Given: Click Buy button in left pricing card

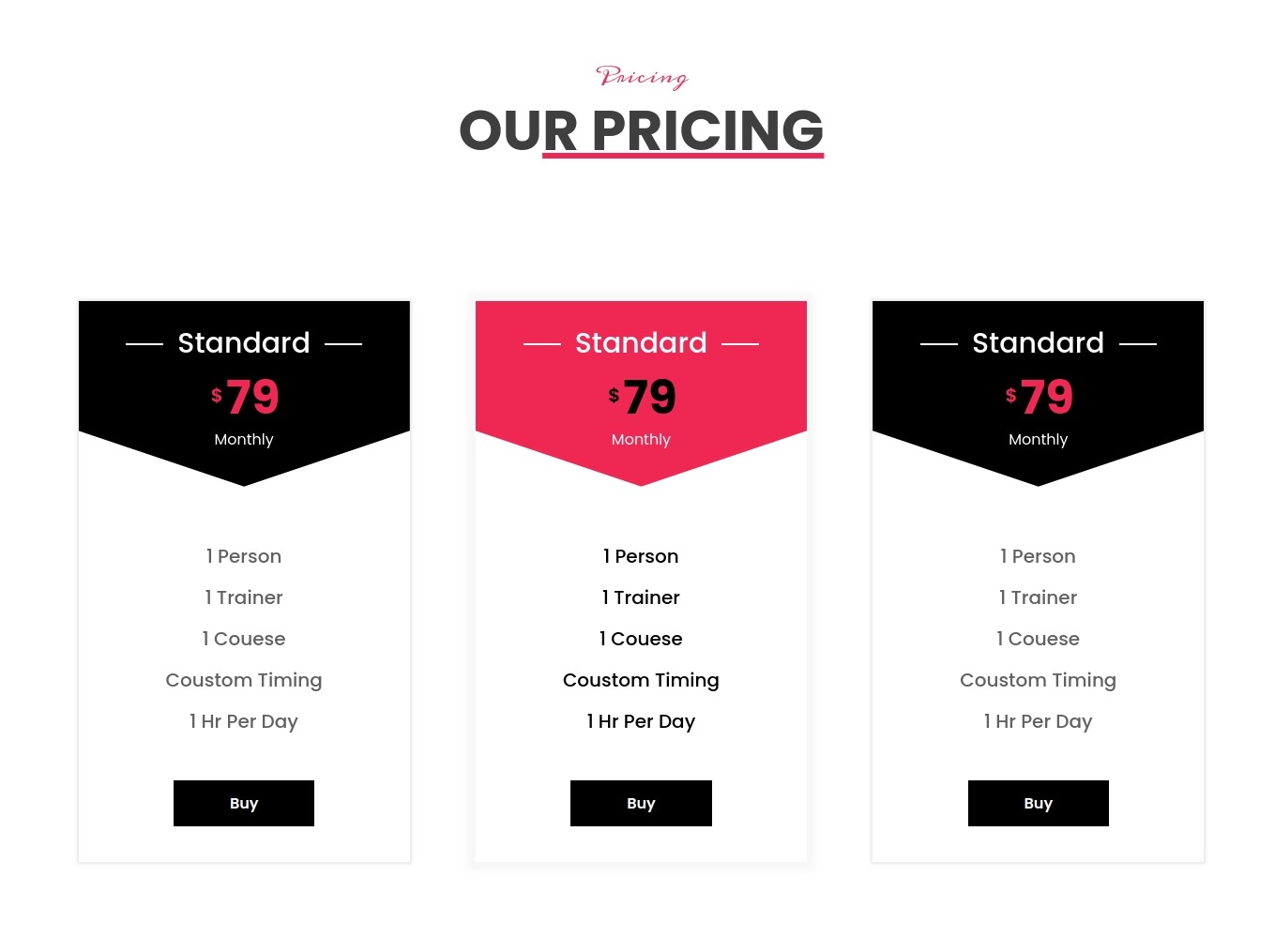Looking at the screenshot, I should tap(244, 803).
